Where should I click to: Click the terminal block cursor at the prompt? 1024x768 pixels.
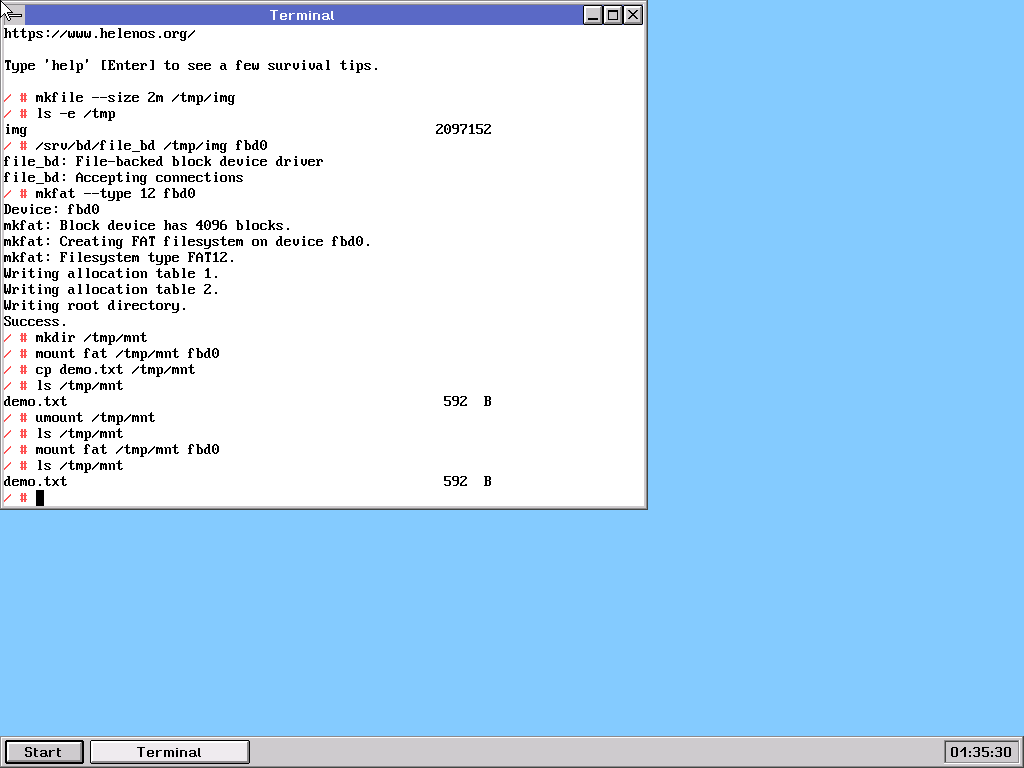pyautogui.click(x=40, y=498)
